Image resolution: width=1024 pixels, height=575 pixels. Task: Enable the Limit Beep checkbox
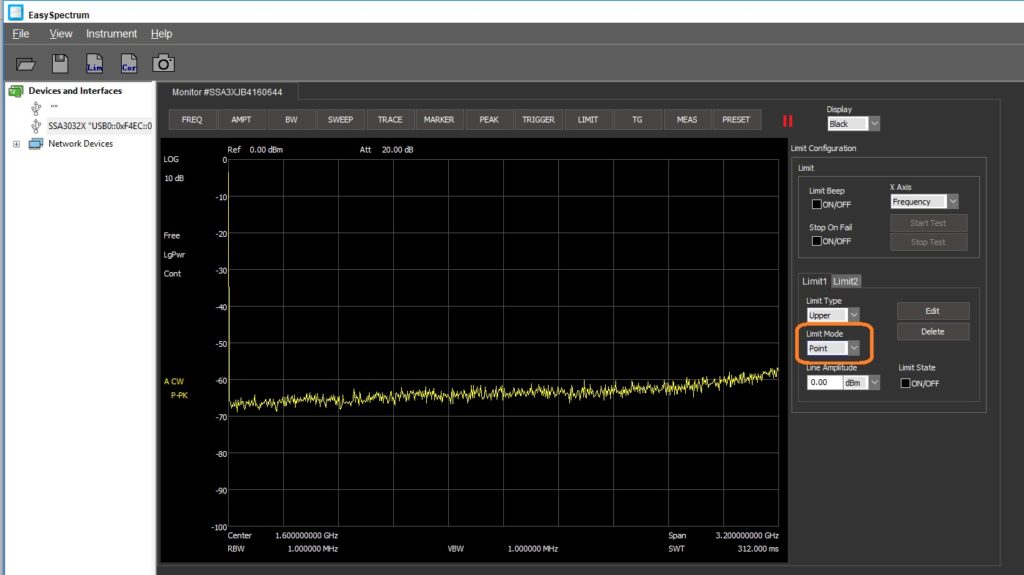(x=816, y=205)
